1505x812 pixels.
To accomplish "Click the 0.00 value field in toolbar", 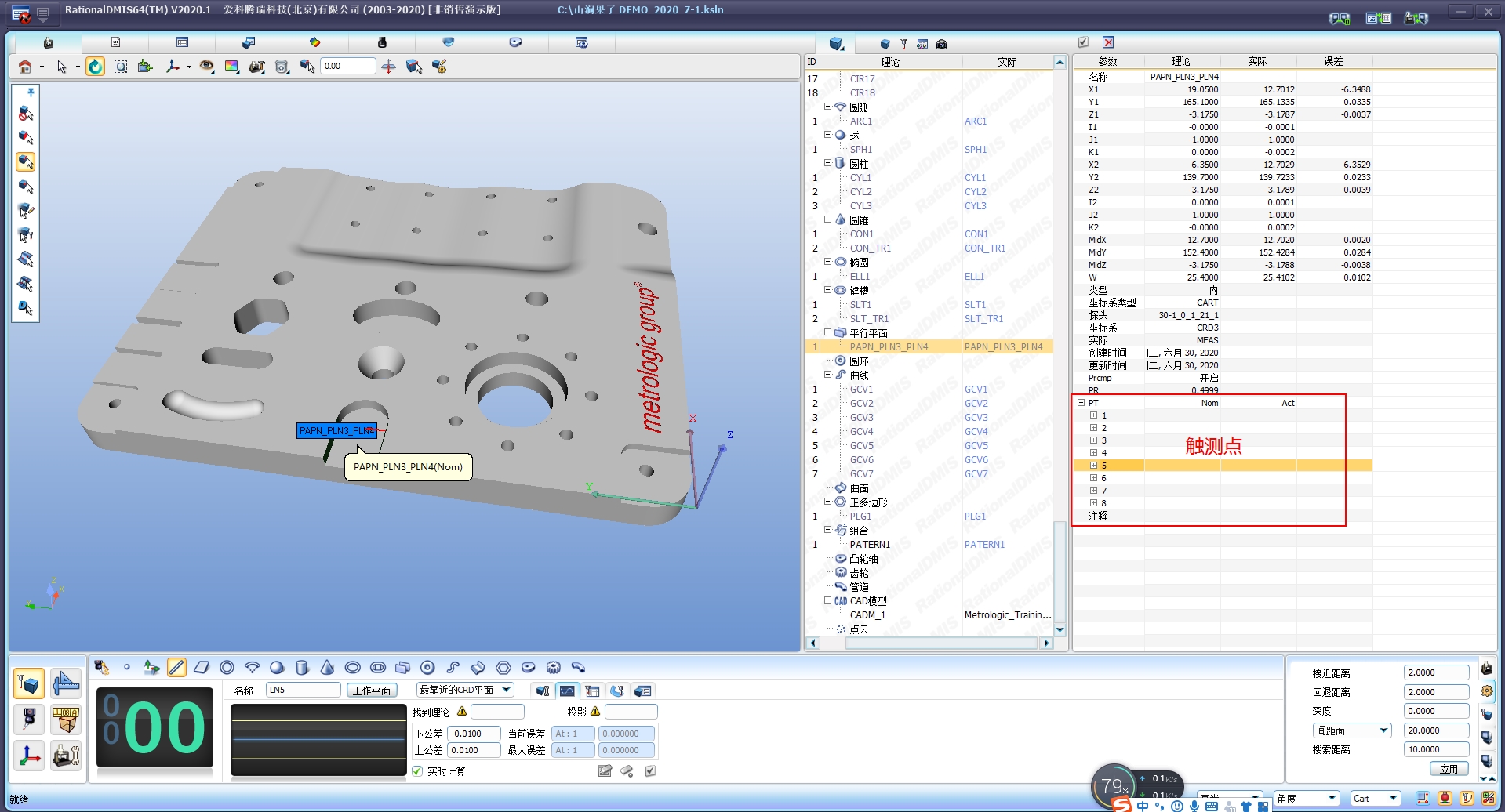I will (347, 67).
